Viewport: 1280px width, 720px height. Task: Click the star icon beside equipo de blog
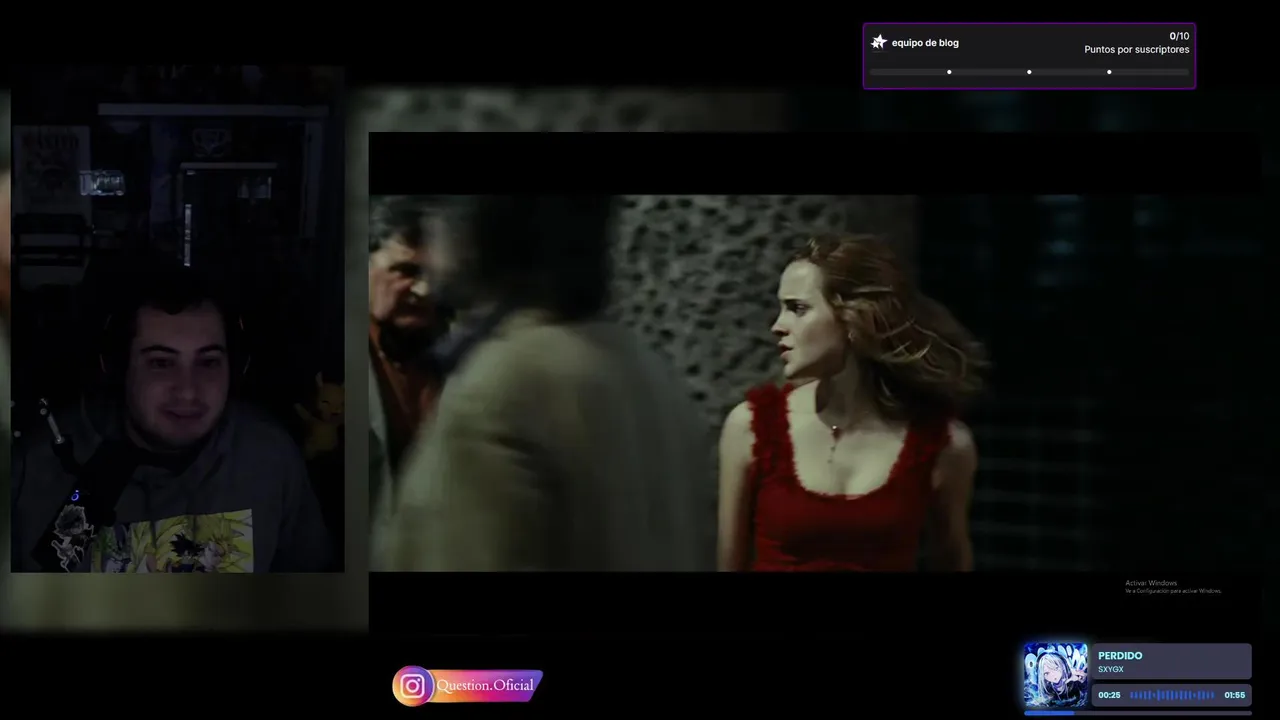(x=879, y=42)
